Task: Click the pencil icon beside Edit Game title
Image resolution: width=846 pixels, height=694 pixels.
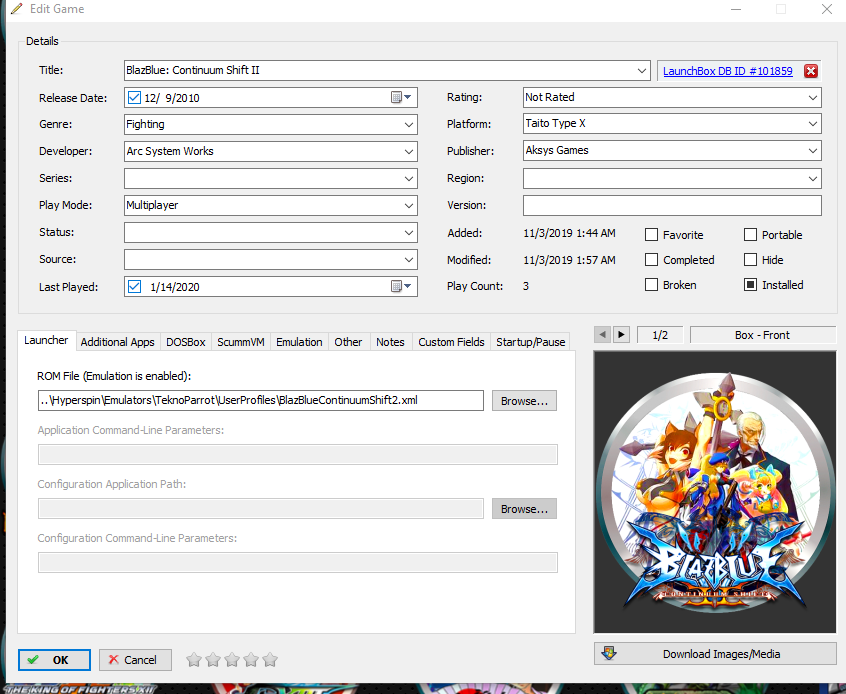Action: [x=17, y=9]
